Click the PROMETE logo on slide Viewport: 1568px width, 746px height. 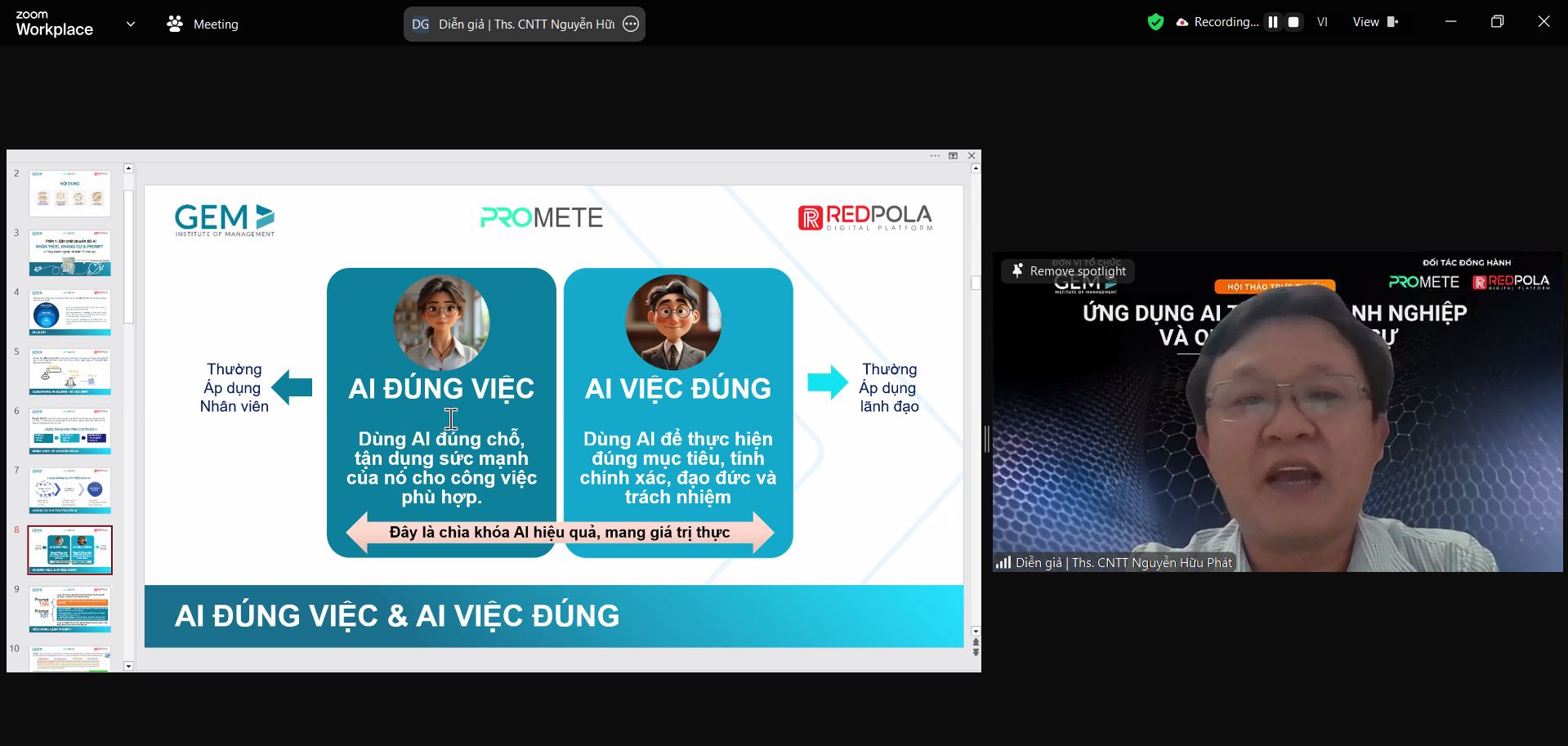[542, 217]
